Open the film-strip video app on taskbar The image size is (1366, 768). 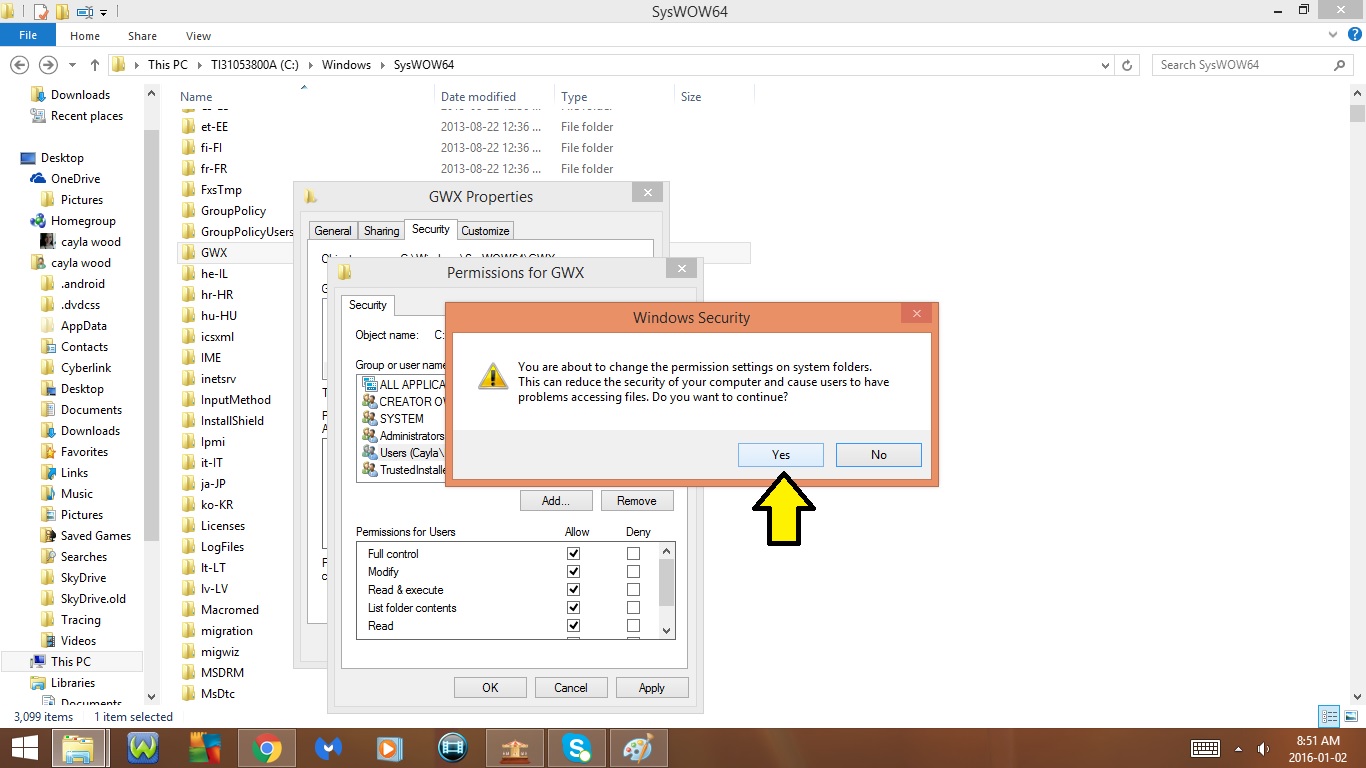pos(452,748)
